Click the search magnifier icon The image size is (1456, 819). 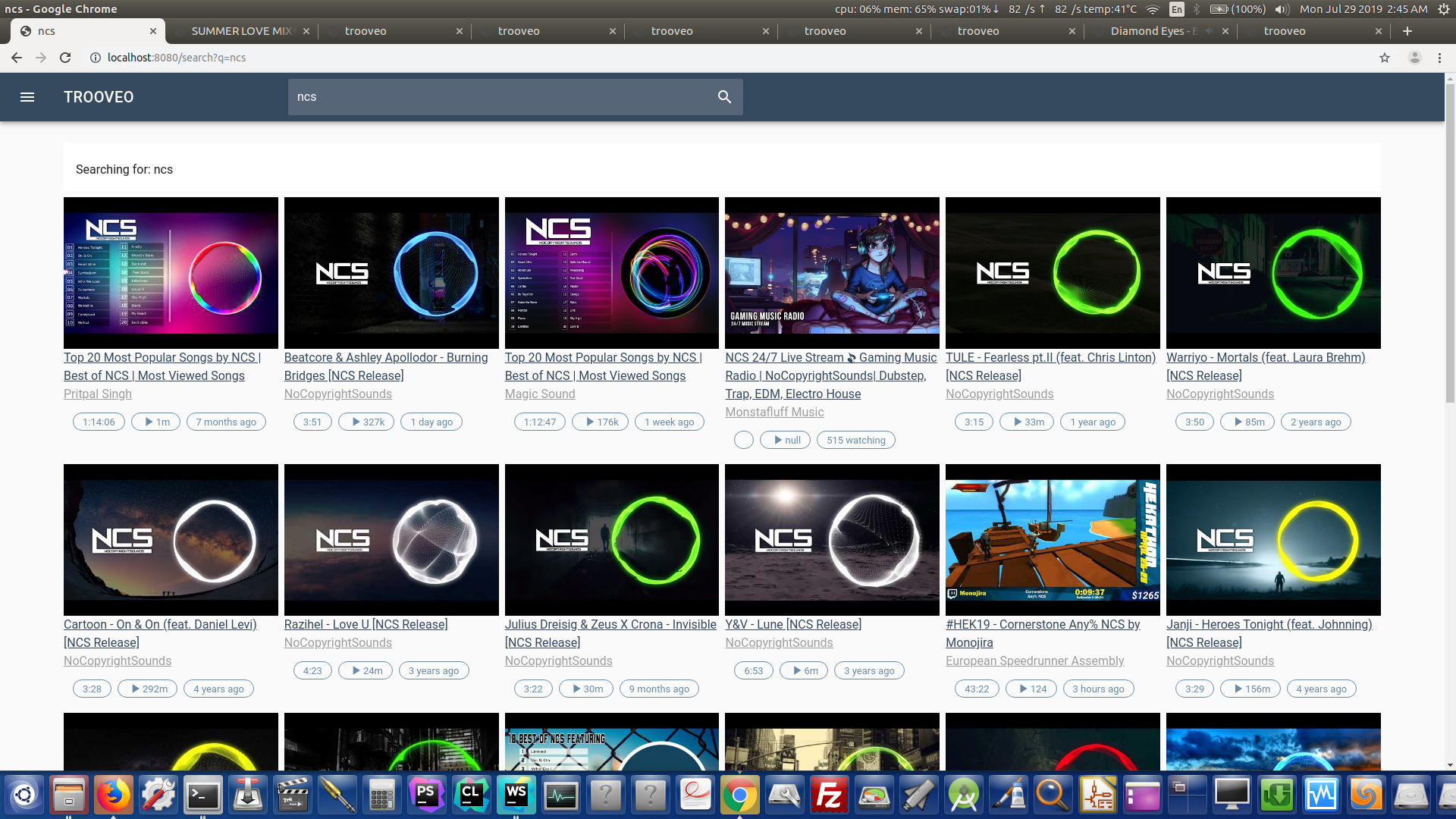724,97
